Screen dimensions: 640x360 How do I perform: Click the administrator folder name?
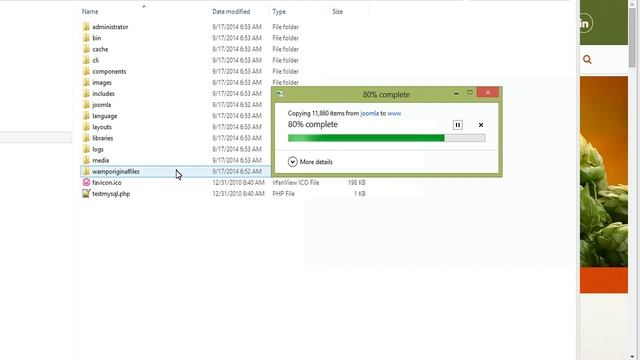pyautogui.click(x=110, y=27)
